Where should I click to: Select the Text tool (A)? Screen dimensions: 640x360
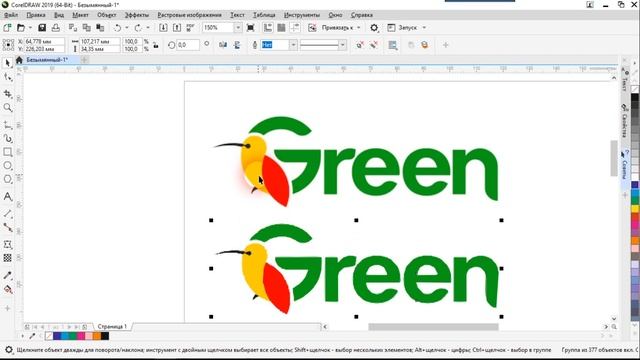click(x=7, y=196)
